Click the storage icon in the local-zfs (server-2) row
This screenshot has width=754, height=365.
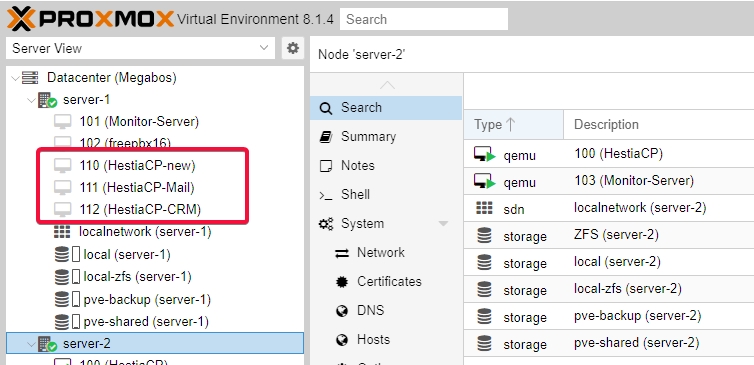click(484, 289)
